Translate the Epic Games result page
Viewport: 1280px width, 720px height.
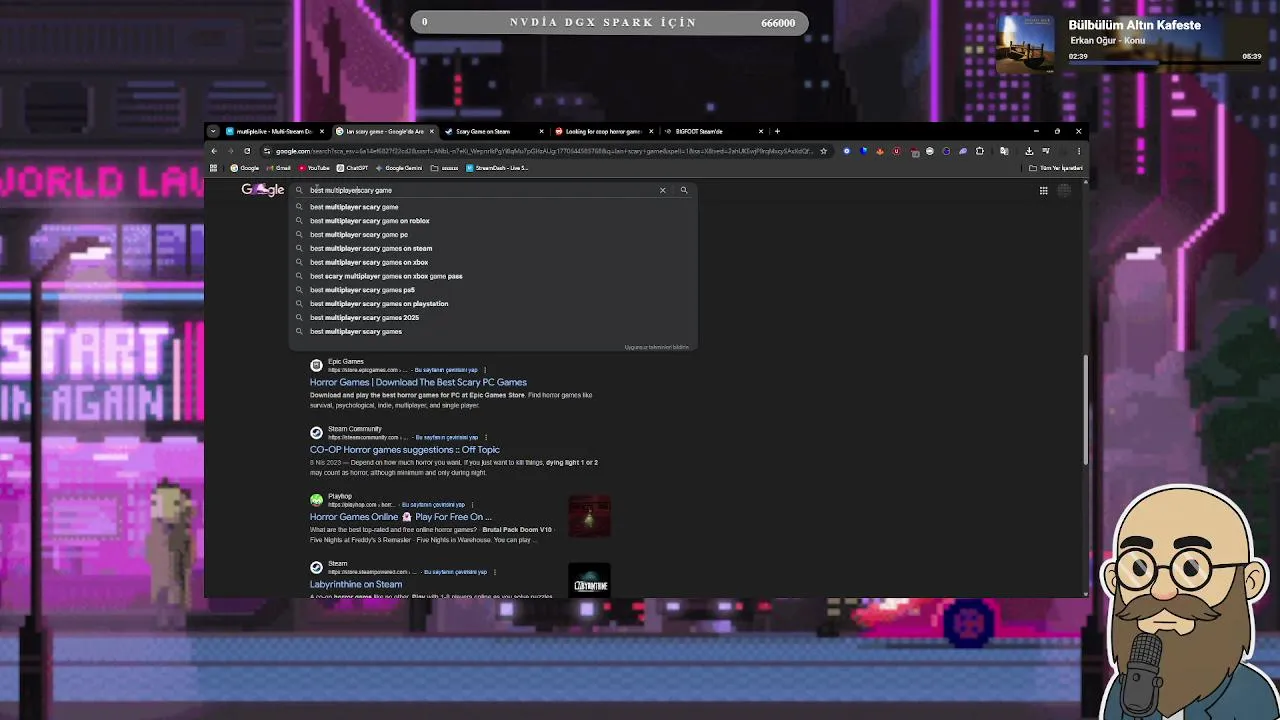pyautogui.click(x=446, y=370)
